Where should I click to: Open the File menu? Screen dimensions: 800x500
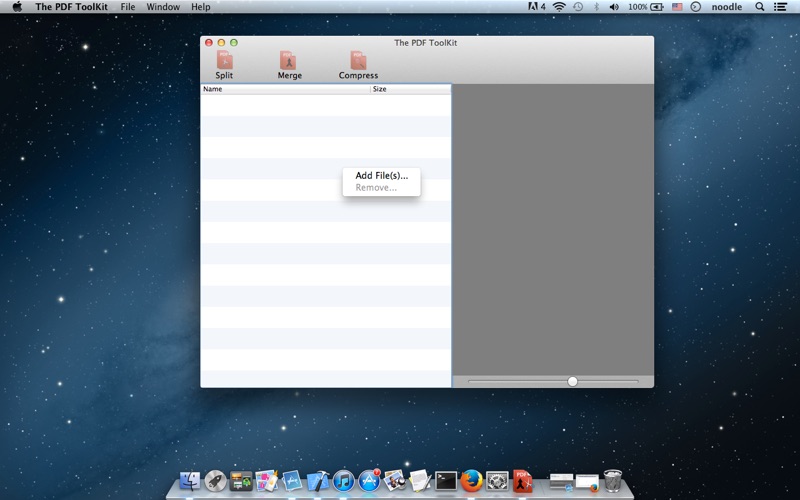coord(128,7)
